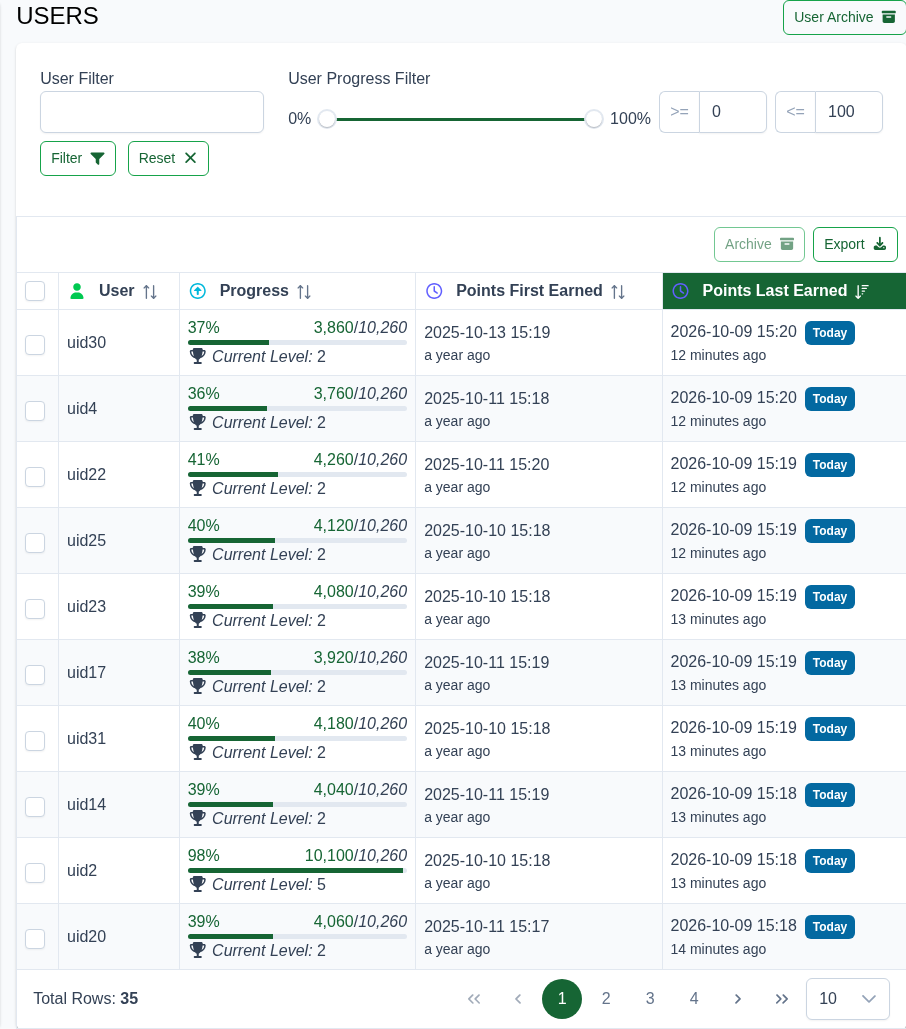Open user uid2
906x1029 pixels.
[81, 870]
